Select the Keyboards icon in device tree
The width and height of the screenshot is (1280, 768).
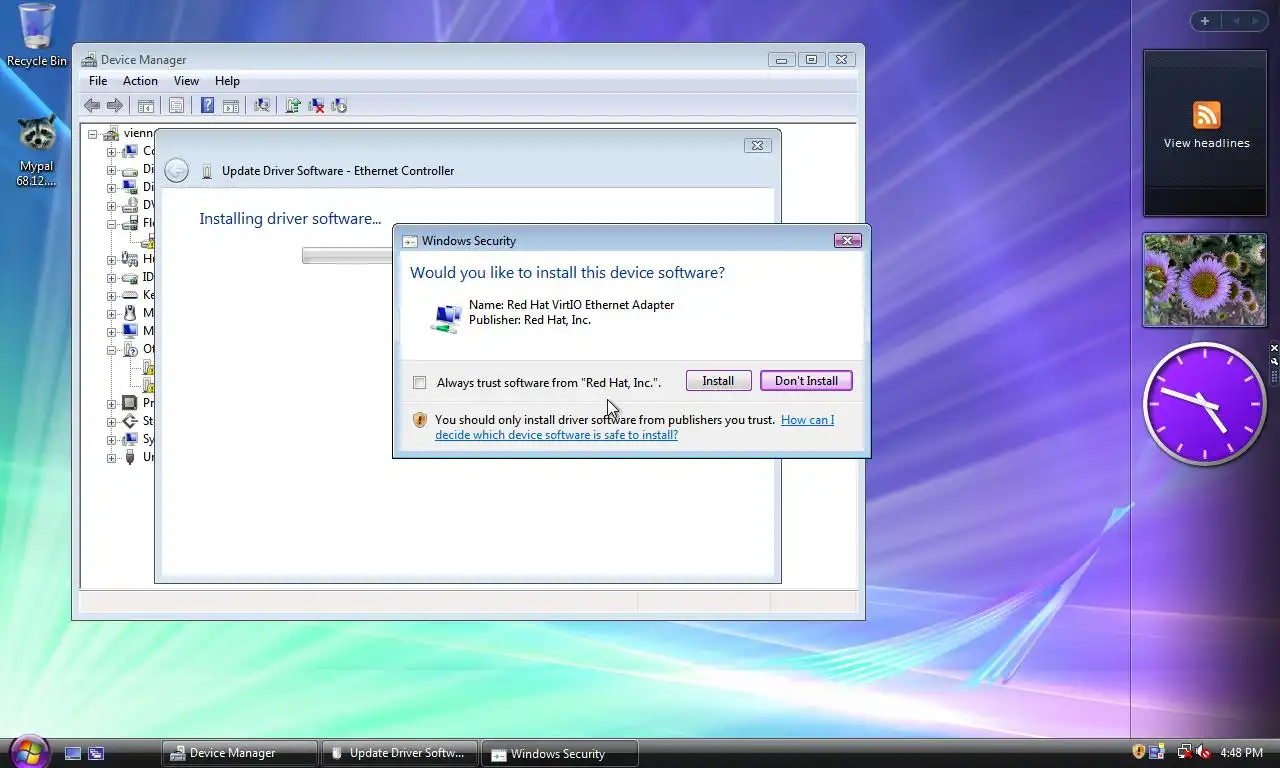pyautogui.click(x=129, y=295)
